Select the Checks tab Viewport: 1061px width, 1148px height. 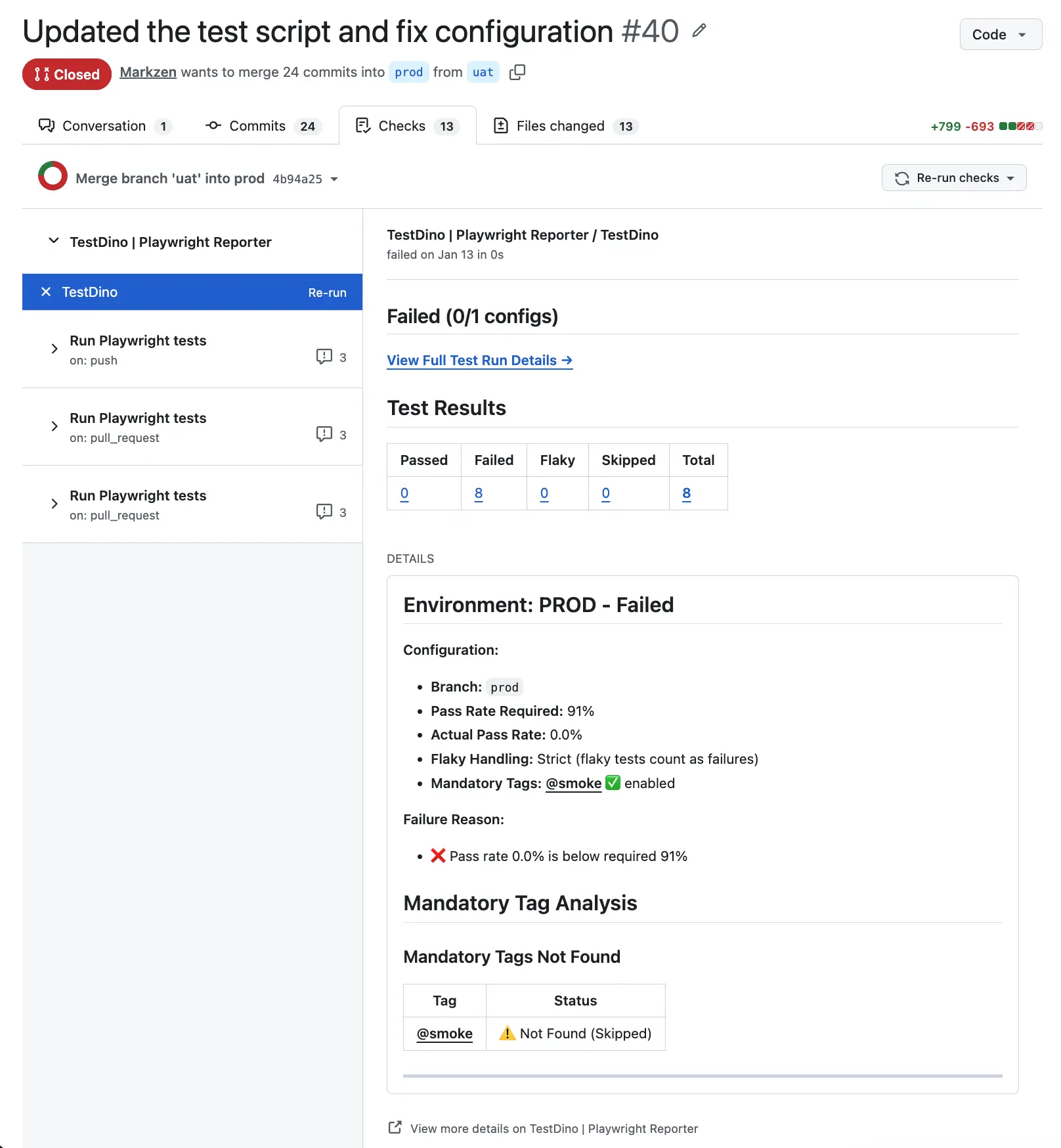point(407,125)
